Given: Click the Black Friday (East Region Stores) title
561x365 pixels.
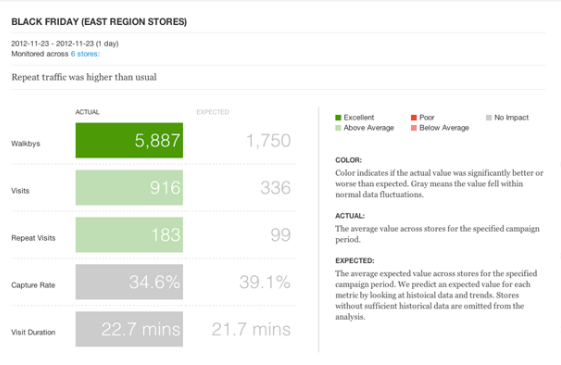Looking at the screenshot, I should coord(99,22).
